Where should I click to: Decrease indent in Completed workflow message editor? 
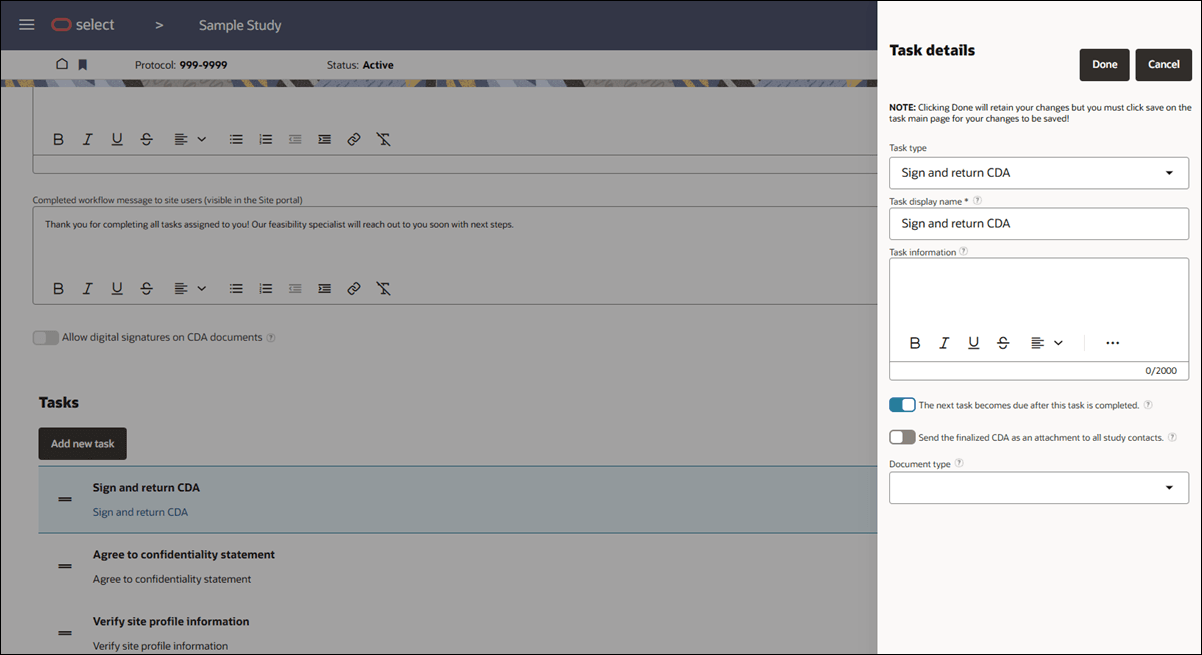[x=295, y=288]
